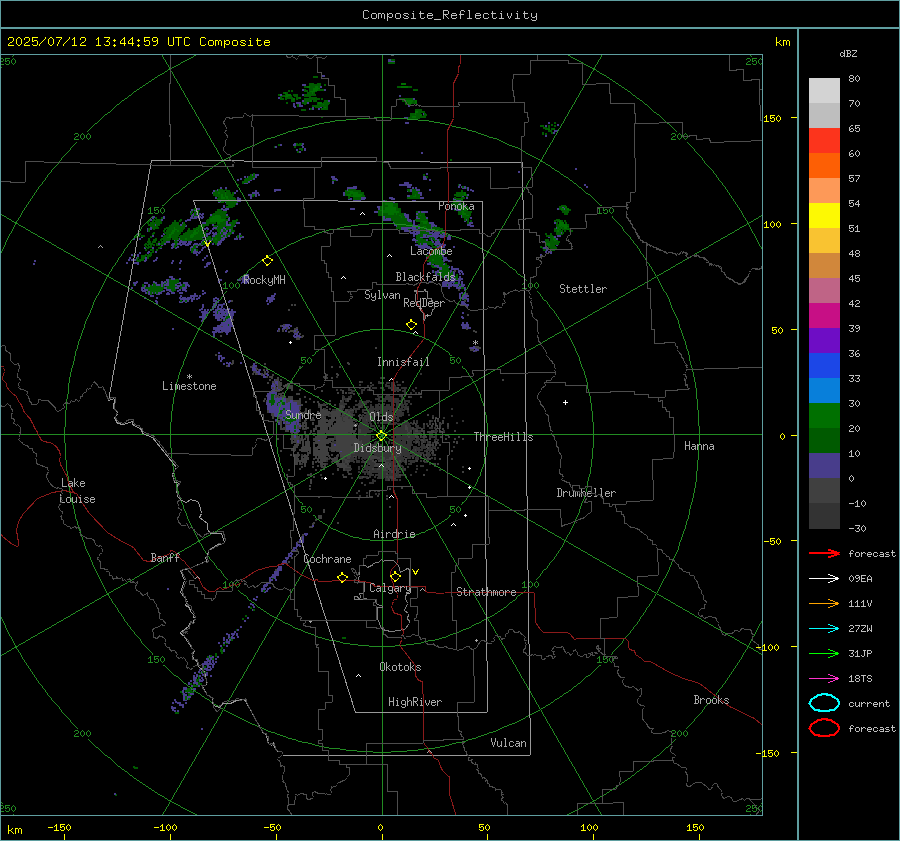Click the yellow diamond marker near RockyMH
Screen dimensions: 900x841
[267, 261]
